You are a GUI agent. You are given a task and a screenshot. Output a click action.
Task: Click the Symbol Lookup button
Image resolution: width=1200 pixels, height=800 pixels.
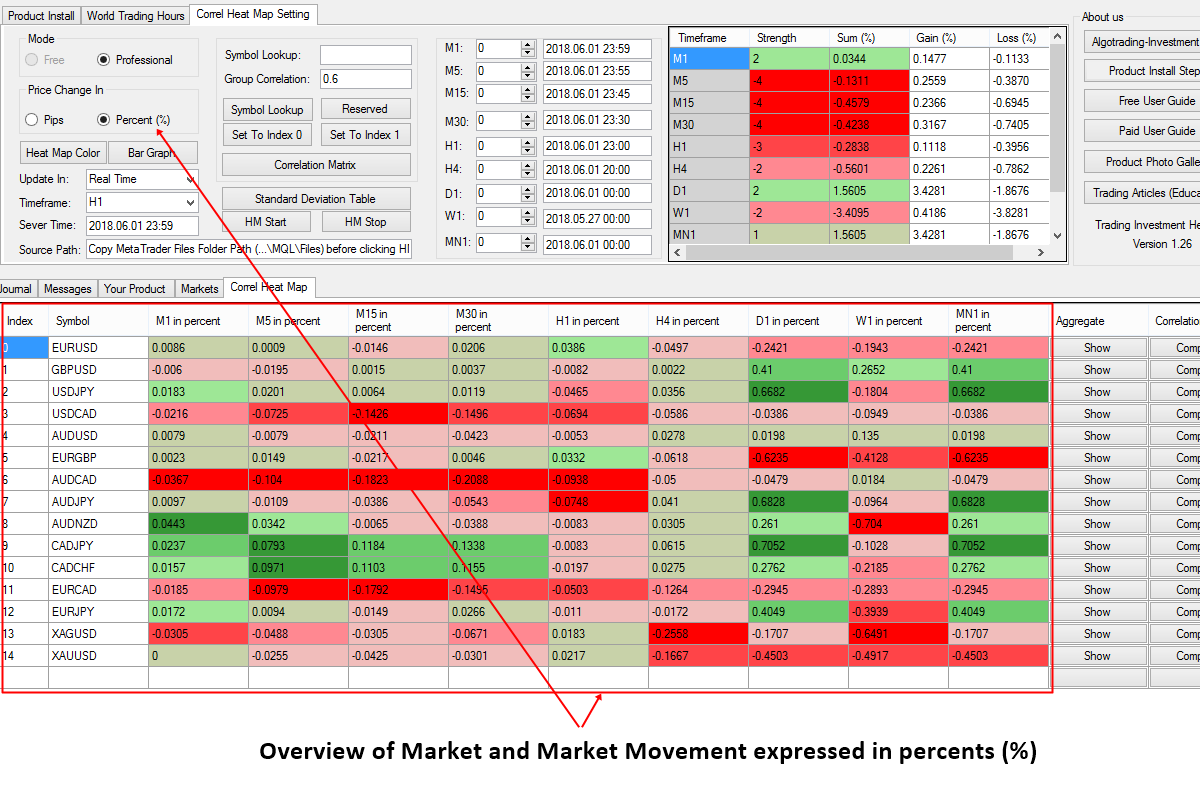coord(267,109)
